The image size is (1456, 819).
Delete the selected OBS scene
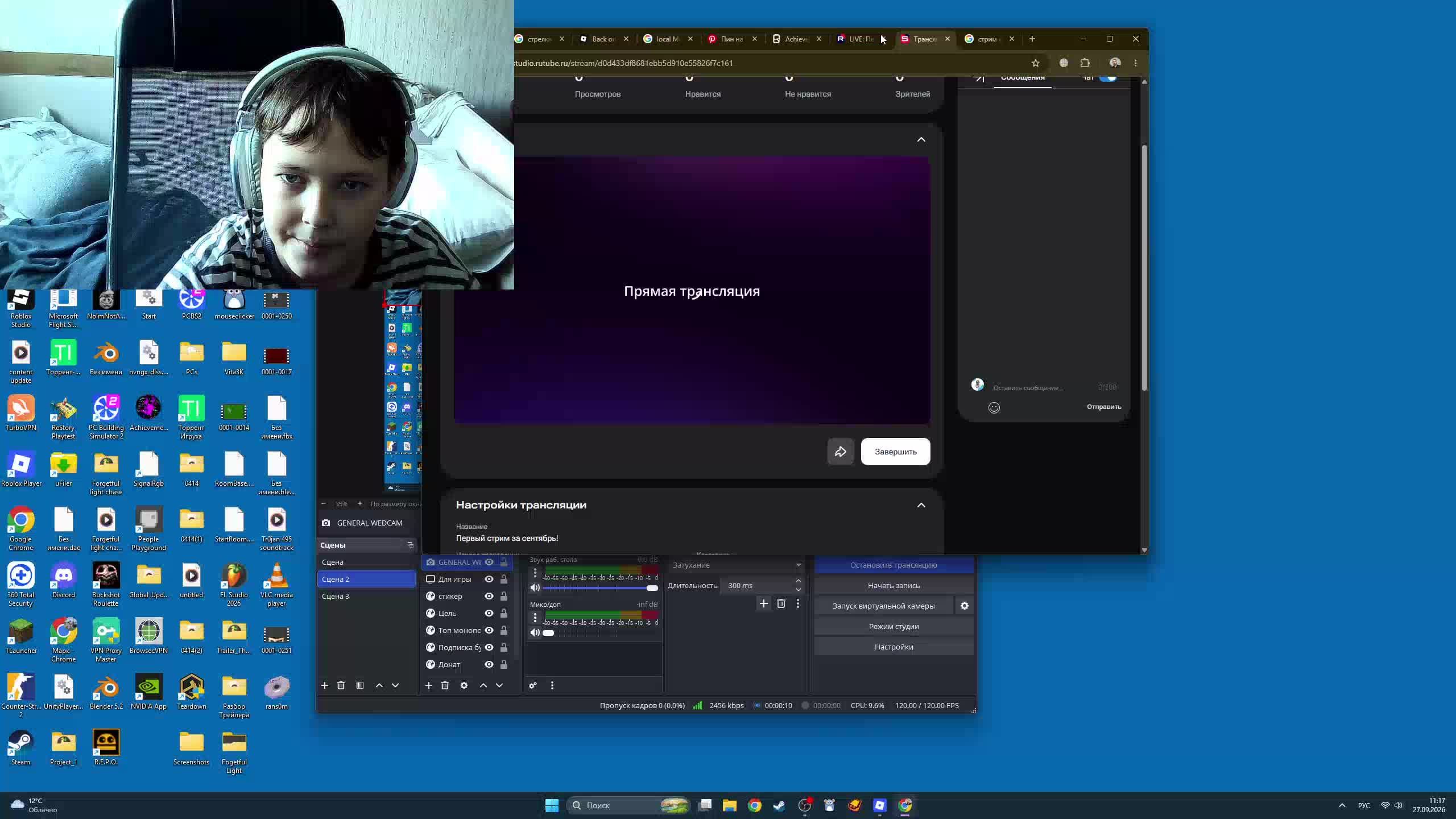click(x=341, y=685)
